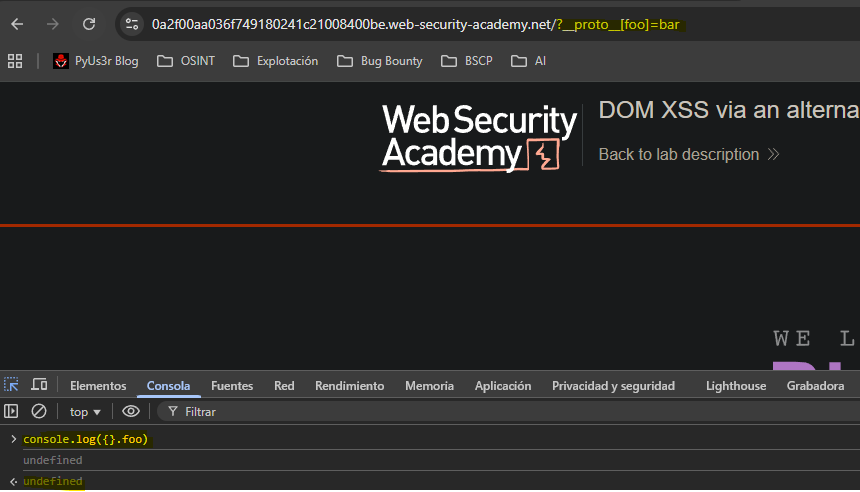Expand the Bug Bounty bookmarks folder
Image resolution: width=860 pixels, height=492 pixels.
[x=379, y=61]
